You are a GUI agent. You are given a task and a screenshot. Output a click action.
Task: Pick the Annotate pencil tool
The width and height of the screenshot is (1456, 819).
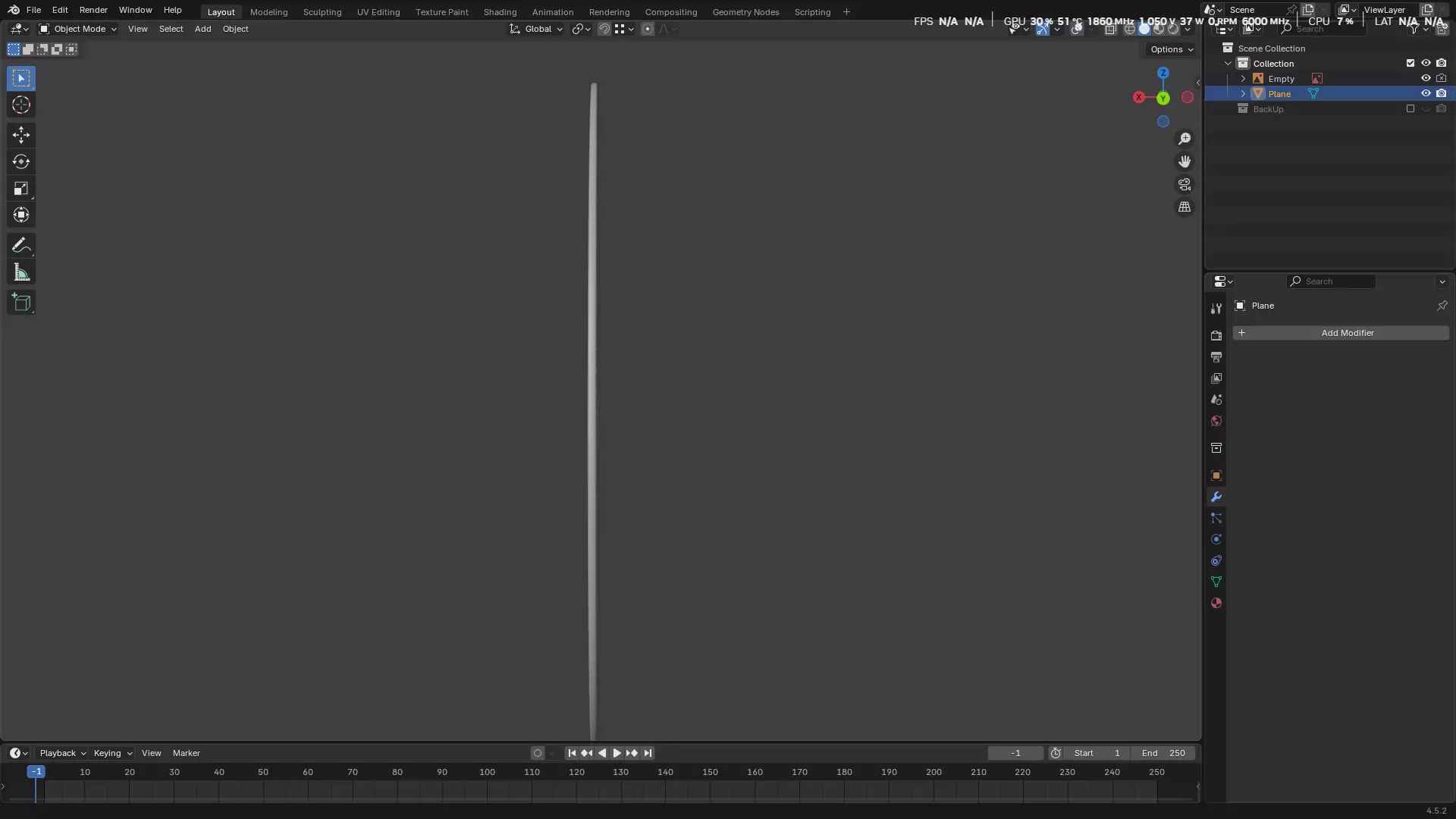tap(21, 245)
